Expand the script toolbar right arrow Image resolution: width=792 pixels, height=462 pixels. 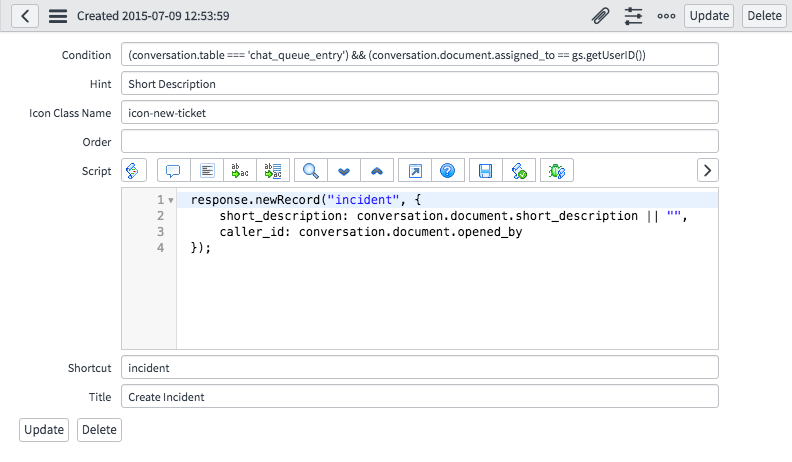pyautogui.click(x=708, y=171)
